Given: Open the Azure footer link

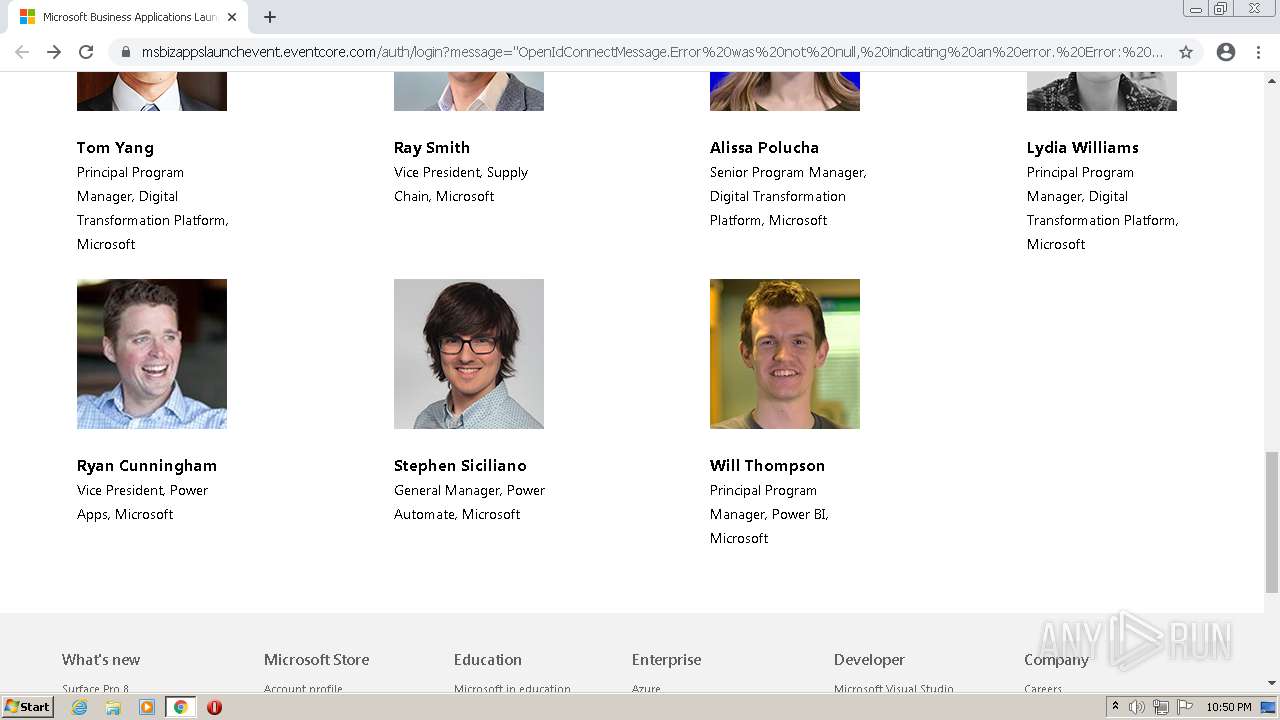Looking at the screenshot, I should (x=646, y=689).
